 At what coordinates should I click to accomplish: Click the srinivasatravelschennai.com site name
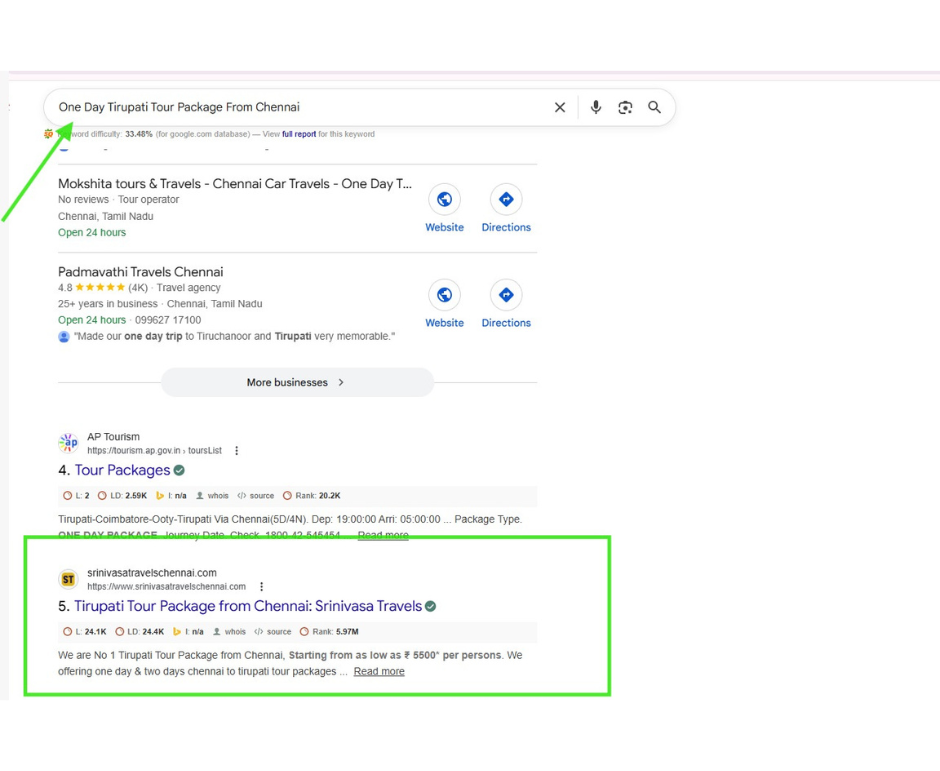(x=152, y=573)
